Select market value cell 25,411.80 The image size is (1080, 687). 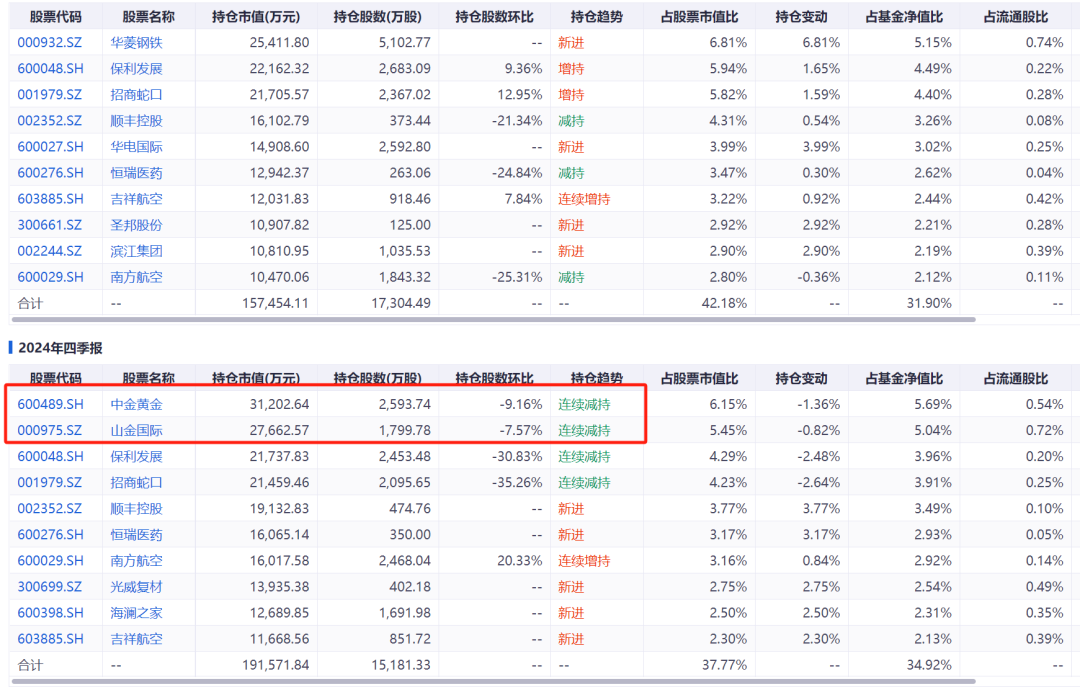(x=279, y=43)
